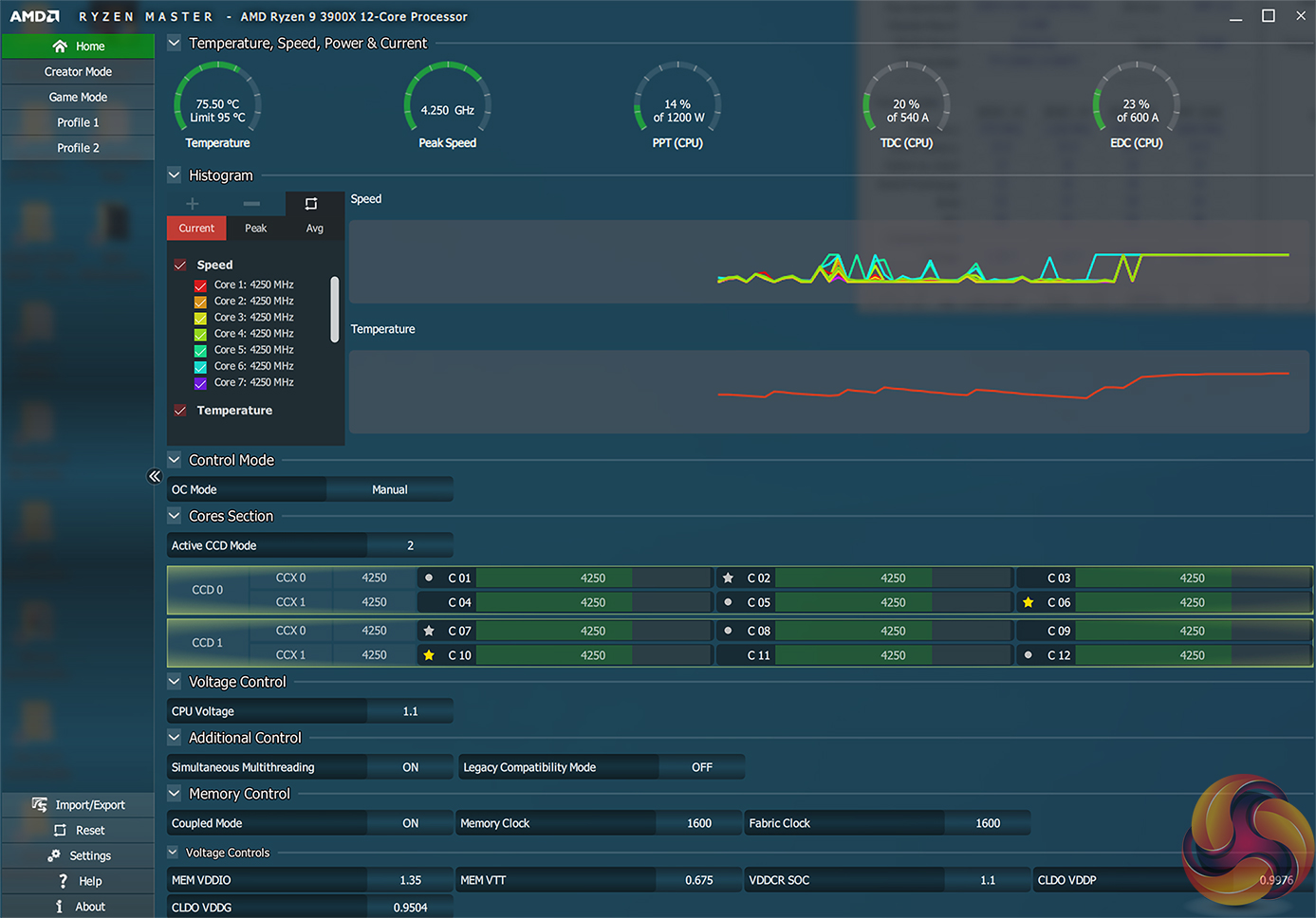Collapse sidebar with double chevron arrow

pyautogui.click(x=155, y=476)
